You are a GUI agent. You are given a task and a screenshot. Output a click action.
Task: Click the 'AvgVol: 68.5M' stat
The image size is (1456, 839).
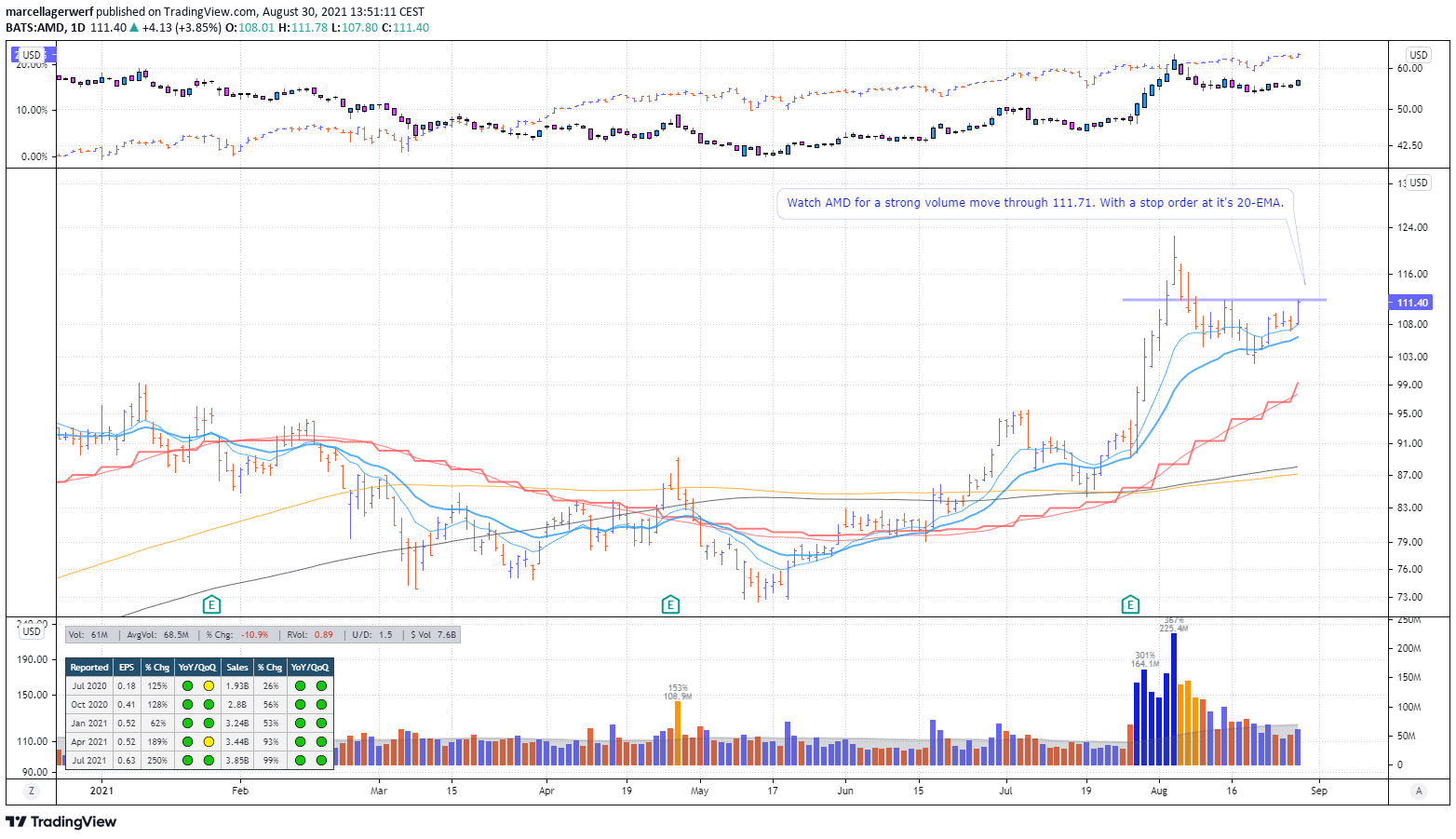pos(158,635)
